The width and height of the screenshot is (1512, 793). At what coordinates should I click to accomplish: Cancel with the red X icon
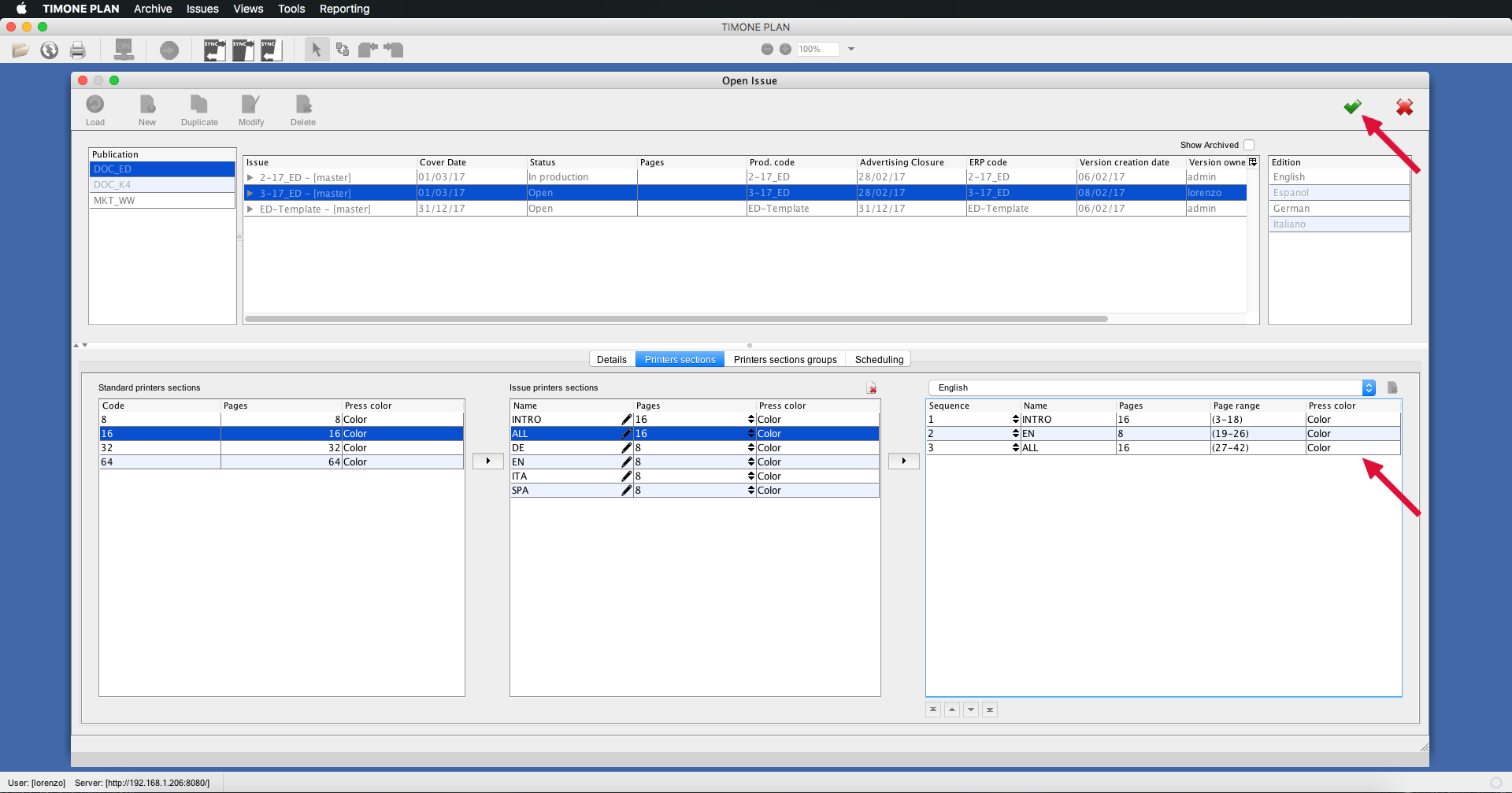point(1404,106)
